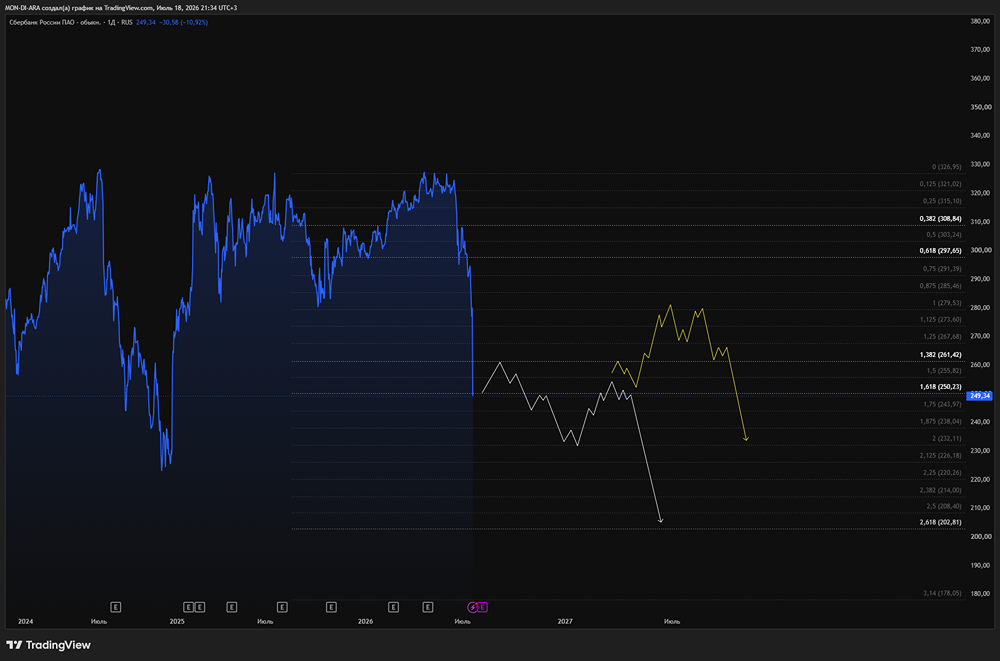1000x661 pixels.
Task: Click the 2027 label on the time axis
Action: click(x=565, y=621)
